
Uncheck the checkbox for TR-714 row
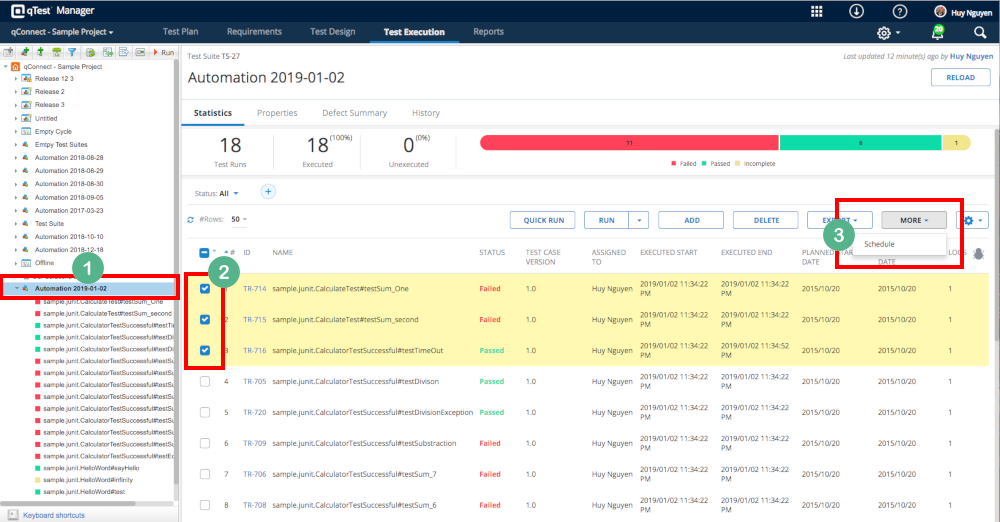pos(205,289)
